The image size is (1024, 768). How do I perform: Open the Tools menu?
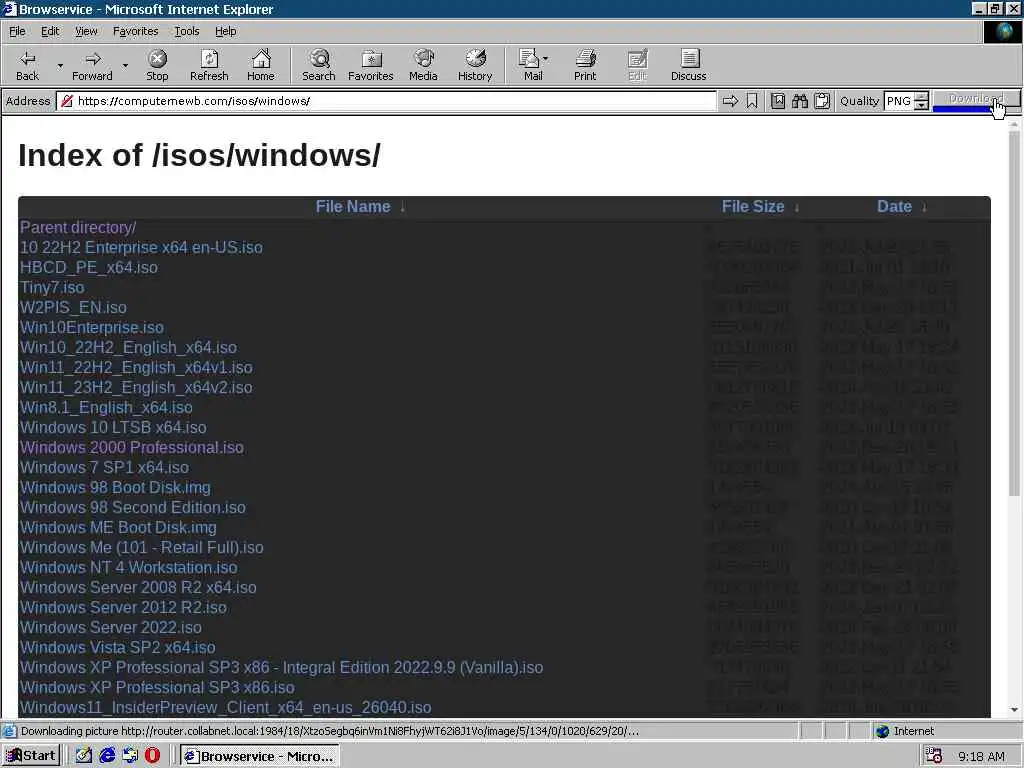[x=187, y=31]
